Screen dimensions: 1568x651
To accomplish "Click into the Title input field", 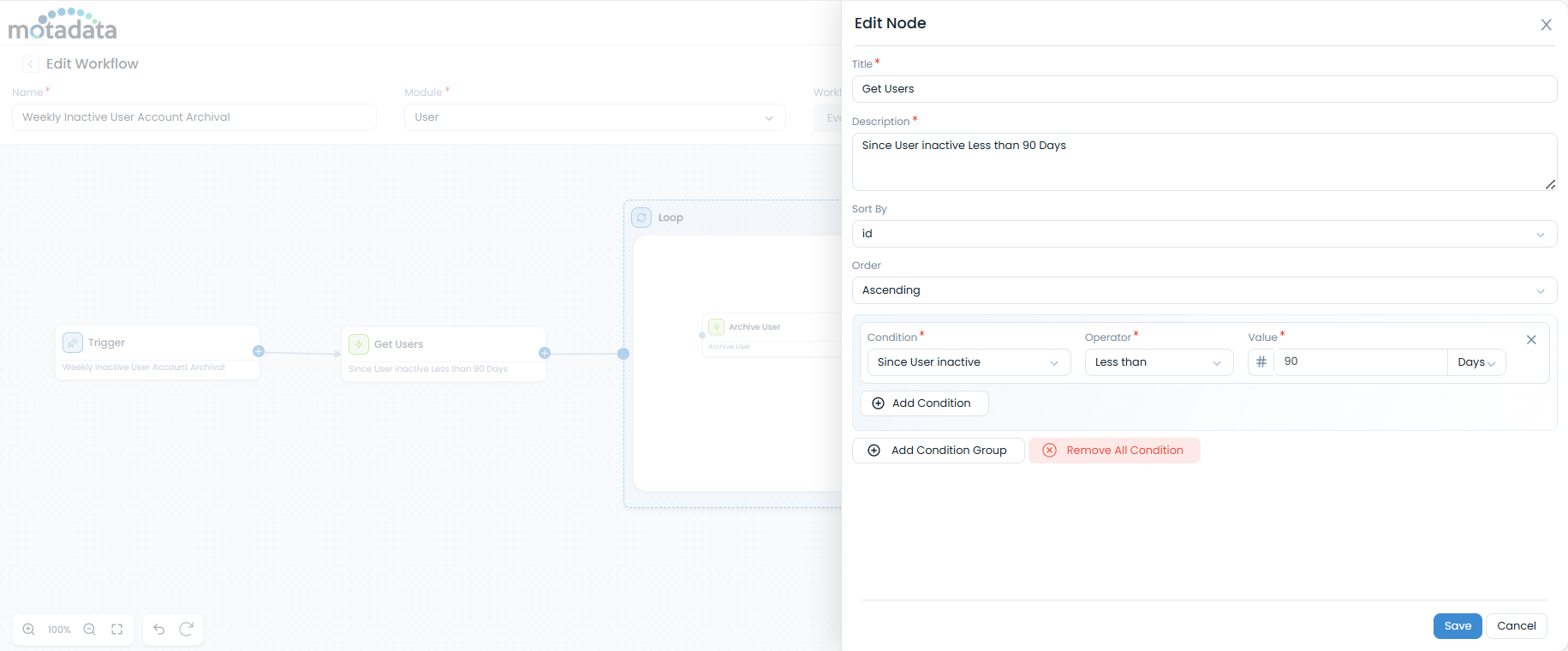I will (x=1203, y=89).
